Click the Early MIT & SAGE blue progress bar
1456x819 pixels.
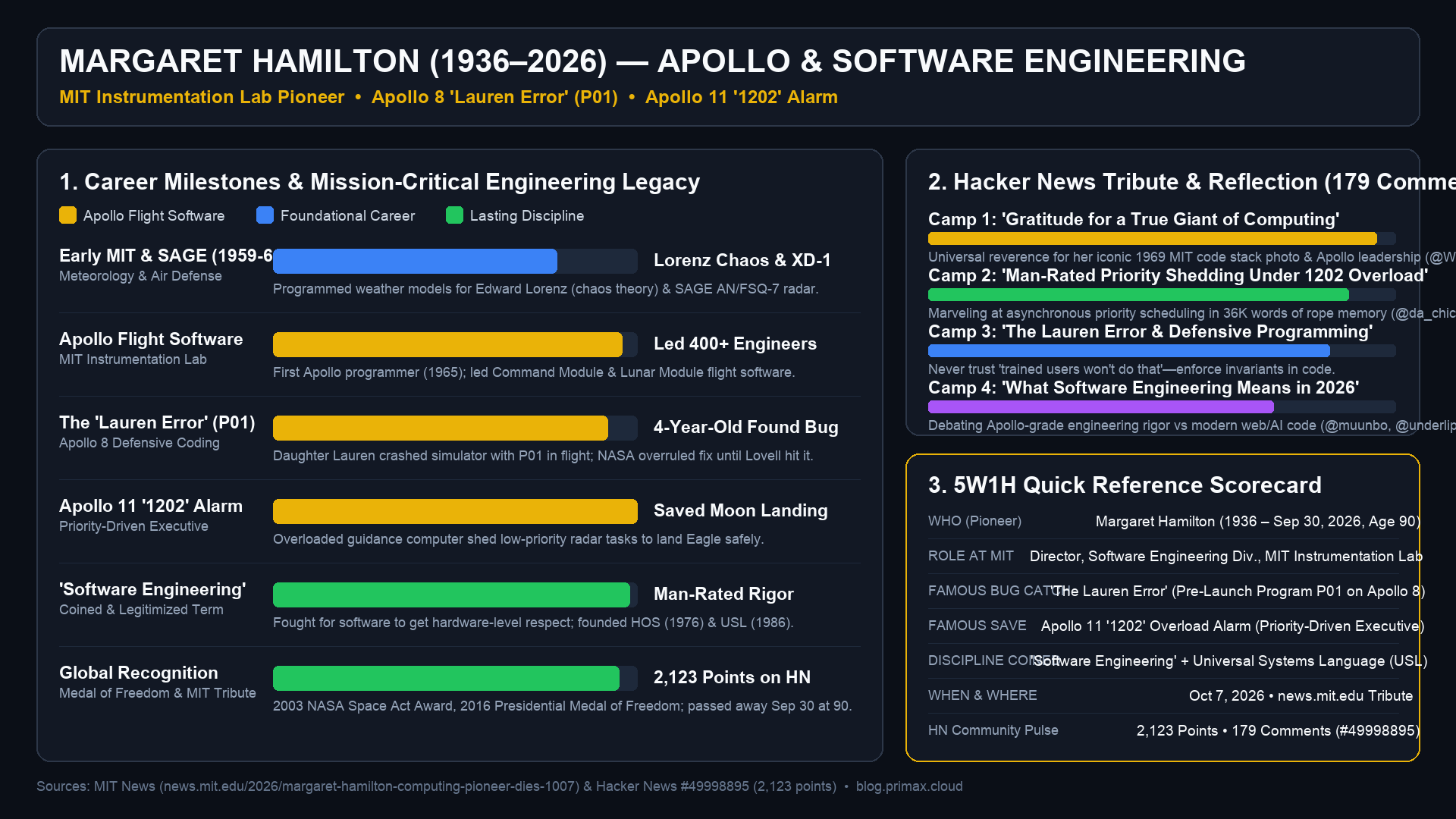point(455,261)
